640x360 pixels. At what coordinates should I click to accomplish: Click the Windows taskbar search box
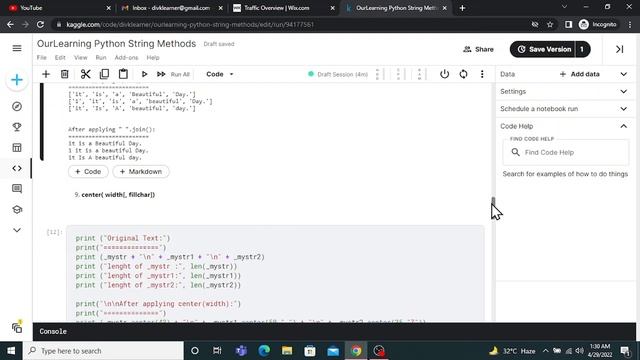(x=103, y=351)
